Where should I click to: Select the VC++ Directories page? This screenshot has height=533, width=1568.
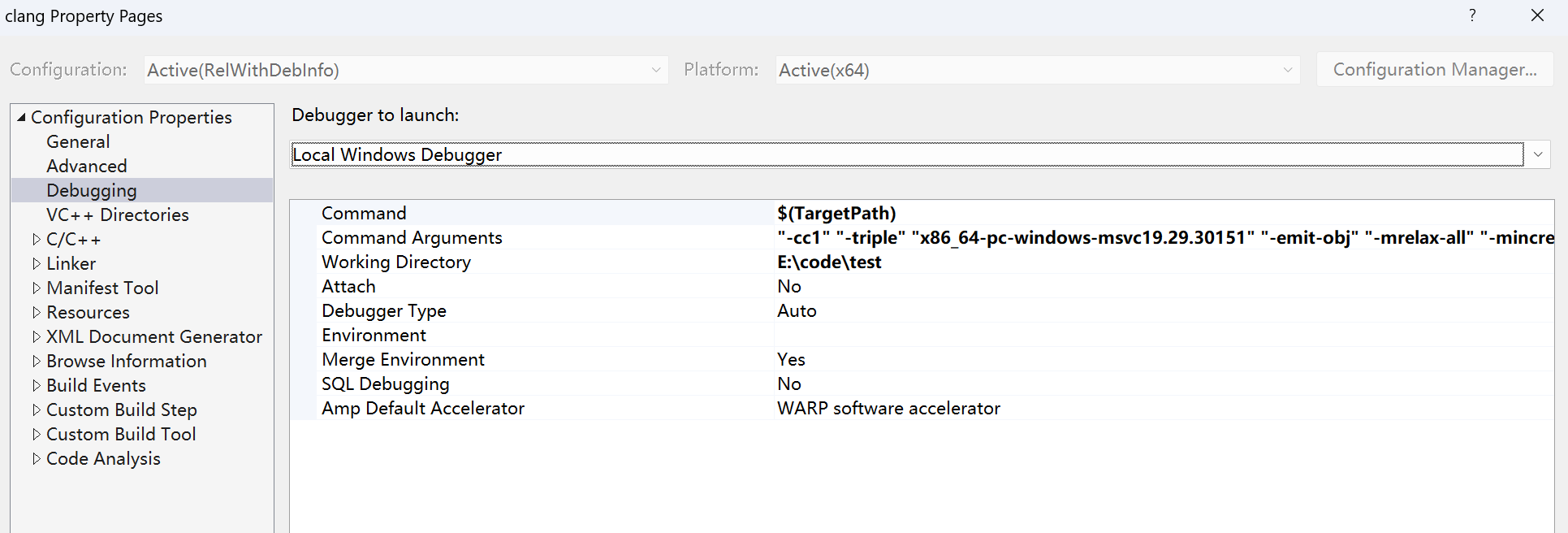pyautogui.click(x=117, y=215)
